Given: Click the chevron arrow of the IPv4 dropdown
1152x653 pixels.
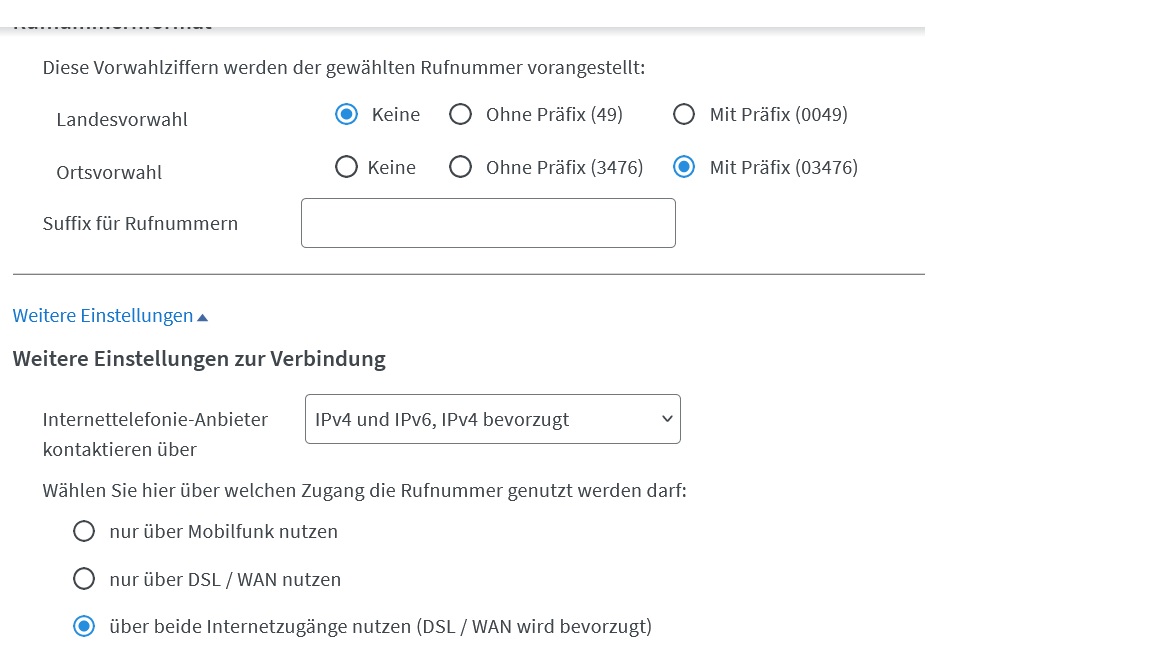Looking at the screenshot, I should click(667, 419).
